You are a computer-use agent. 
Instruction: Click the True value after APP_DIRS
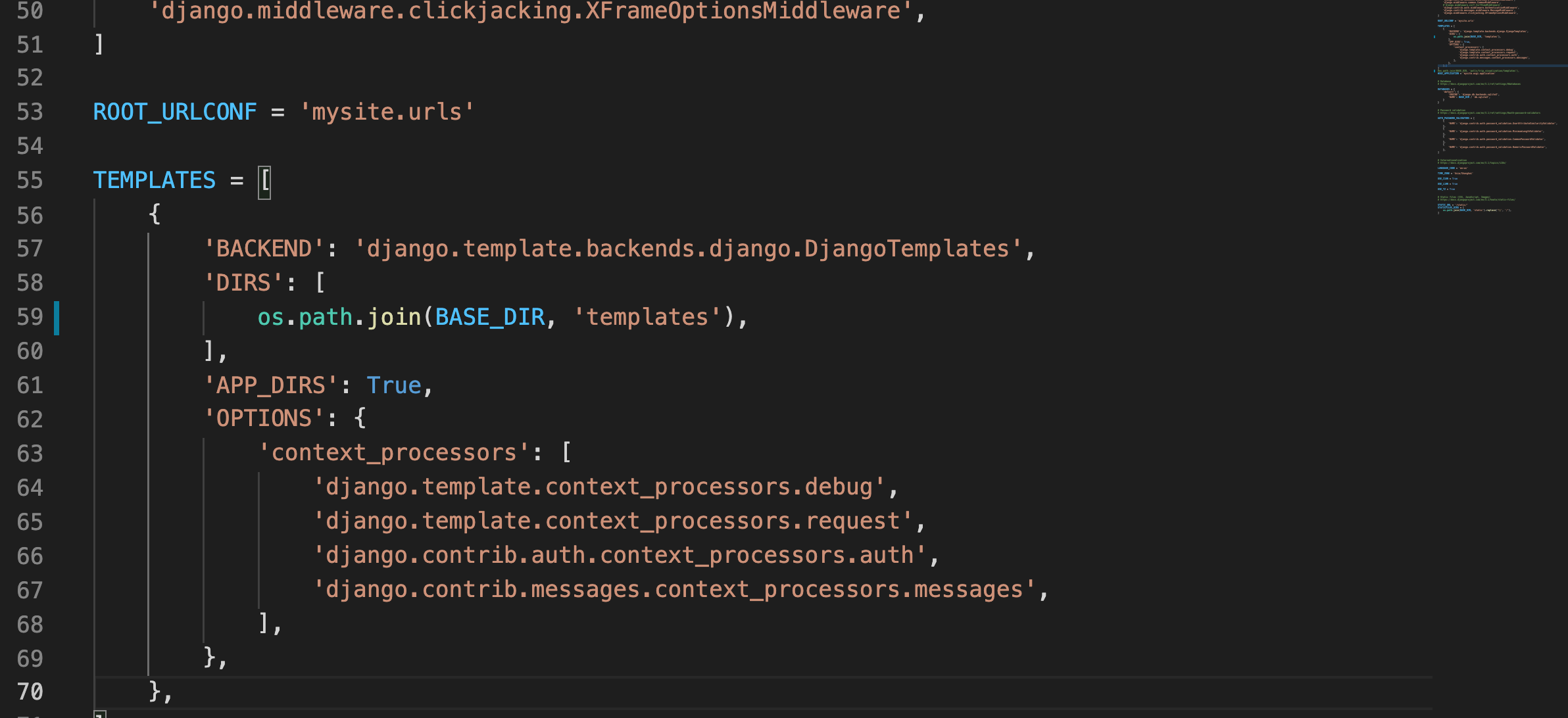(x=393, y=385)
